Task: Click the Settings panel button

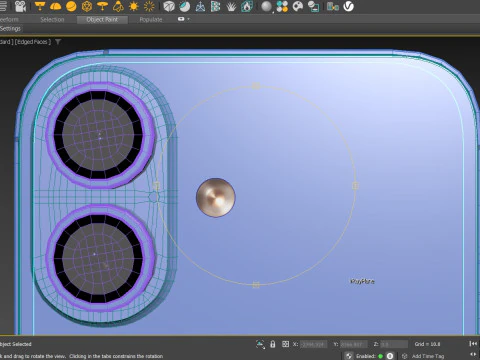Action: click(x=10, y=29)
